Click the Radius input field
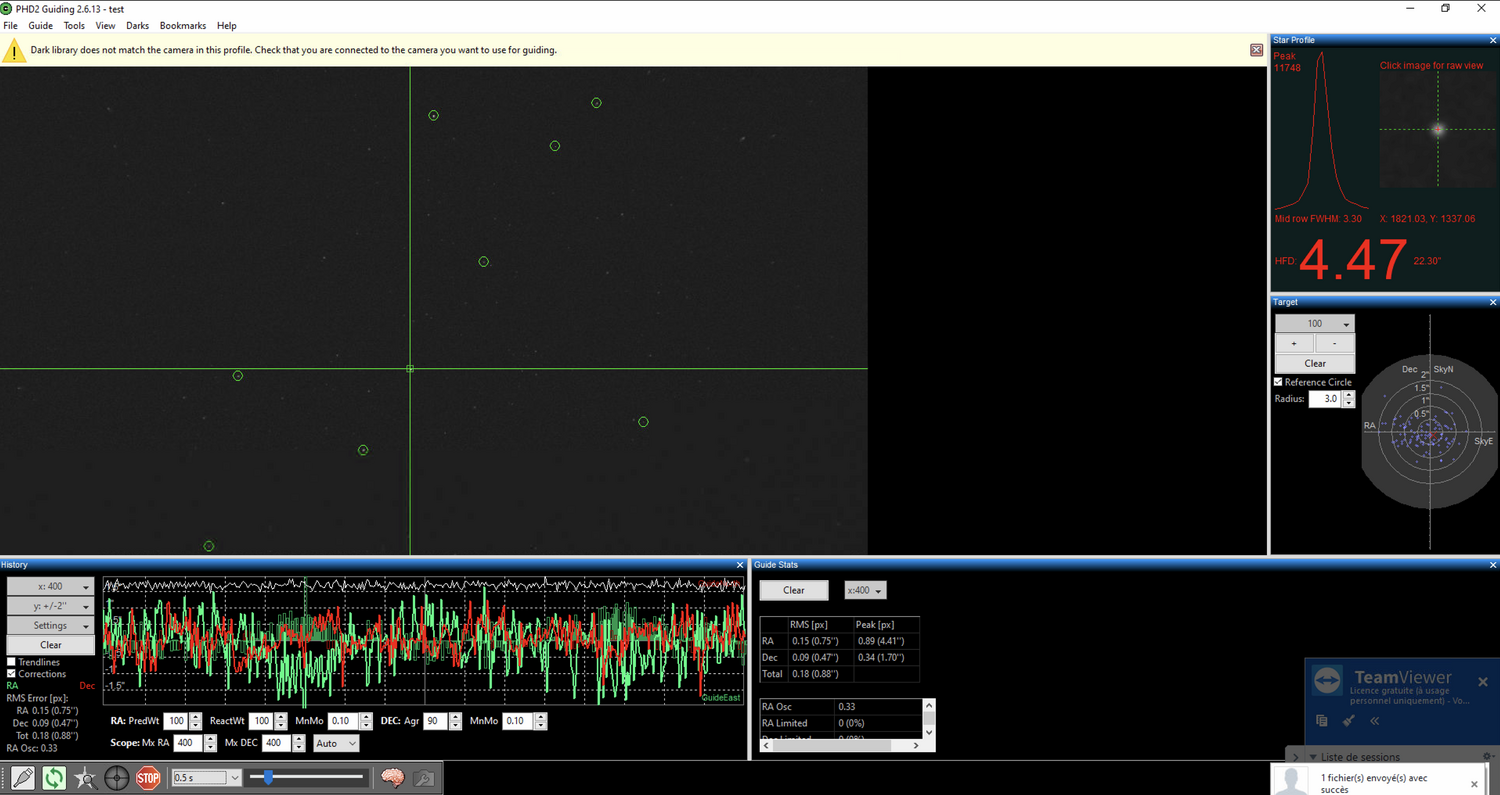Viewport: 1500px width, 795px height. point(1325,399)
